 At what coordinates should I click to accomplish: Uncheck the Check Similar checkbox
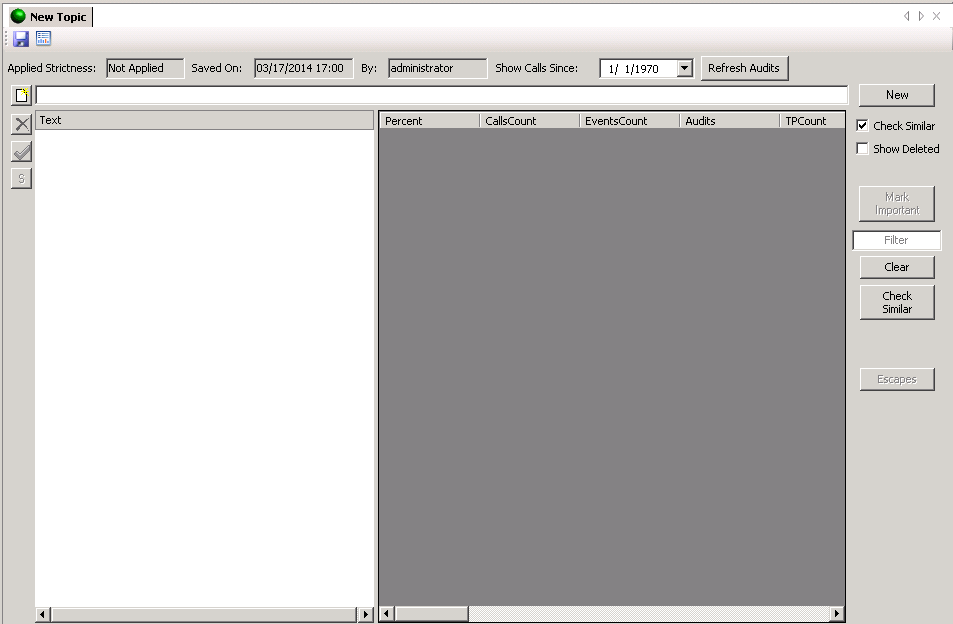[863, 126]
